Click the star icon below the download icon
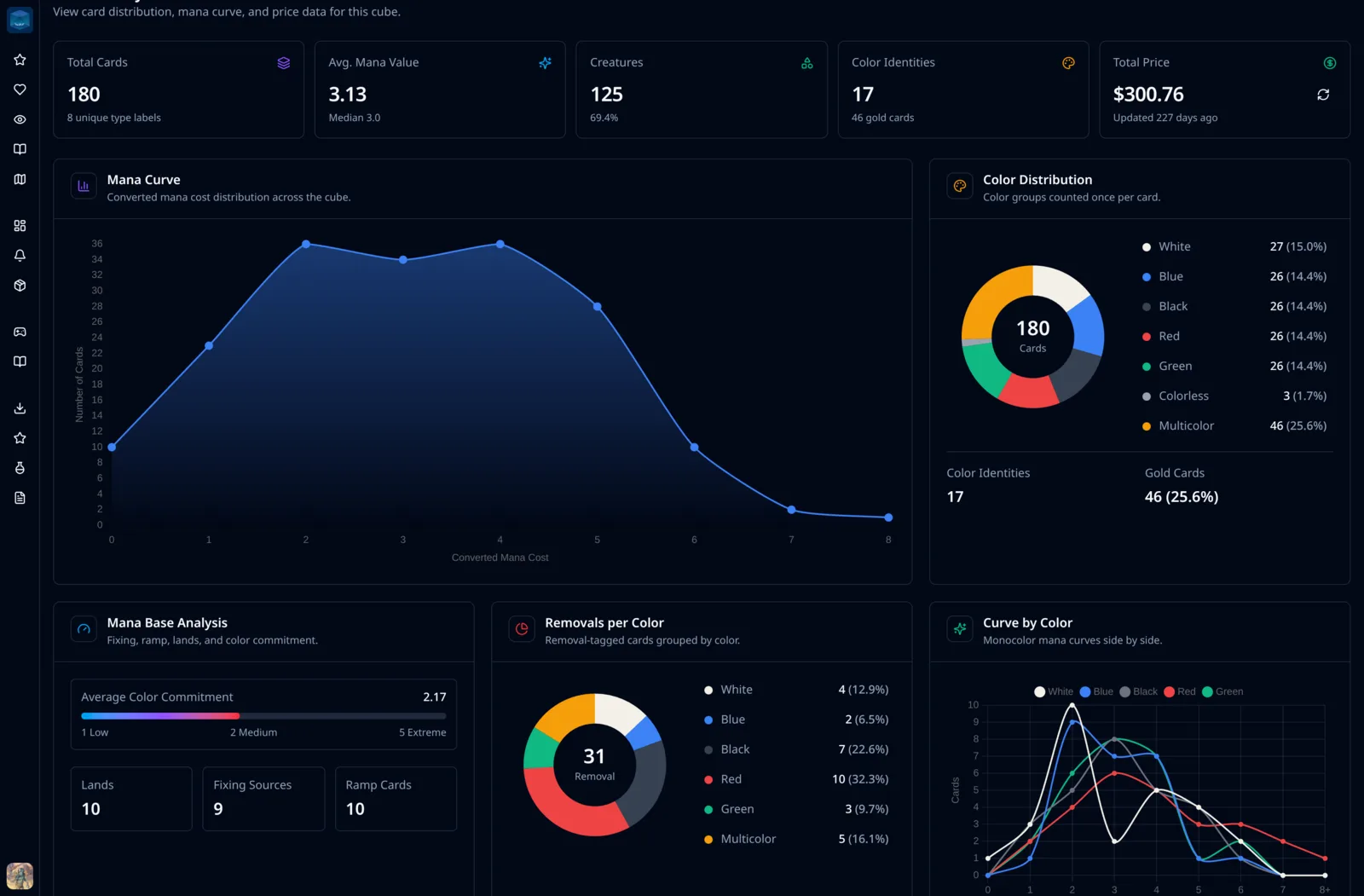Screen dimensions: 1364x896 point(20,438)
